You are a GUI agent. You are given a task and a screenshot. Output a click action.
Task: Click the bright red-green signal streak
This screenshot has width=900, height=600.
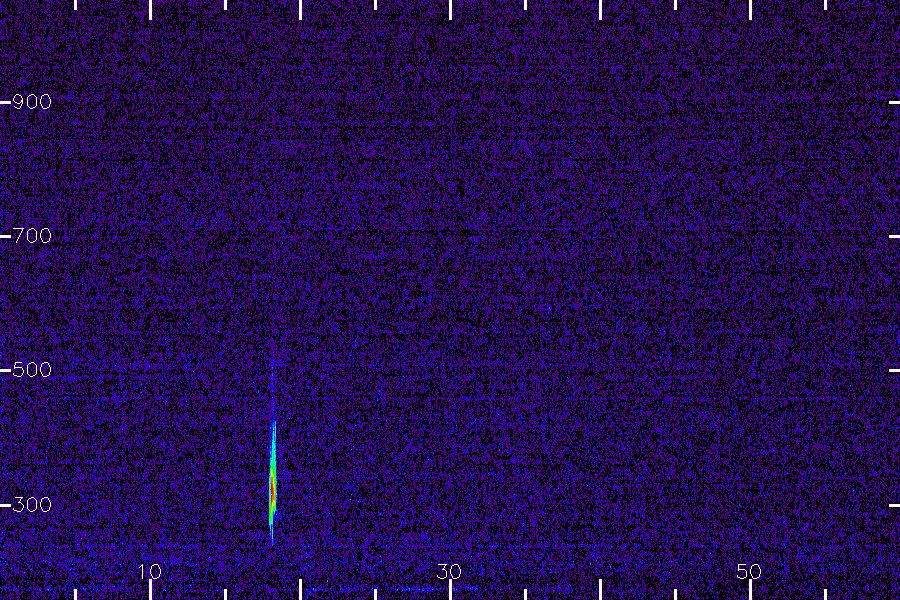[x=273, y=482]
